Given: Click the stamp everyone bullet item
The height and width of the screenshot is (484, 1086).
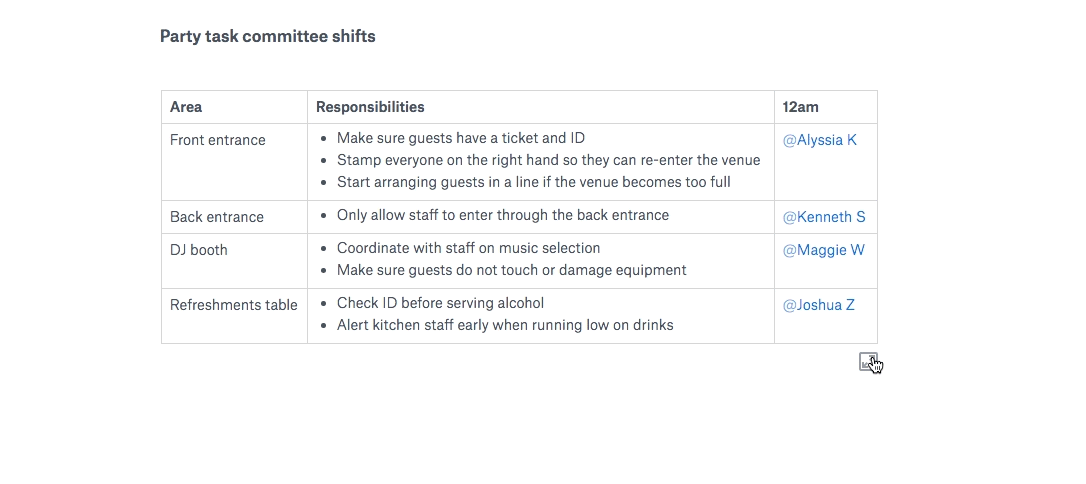Looking at the screenshot, I should click(x=548, y=160).
